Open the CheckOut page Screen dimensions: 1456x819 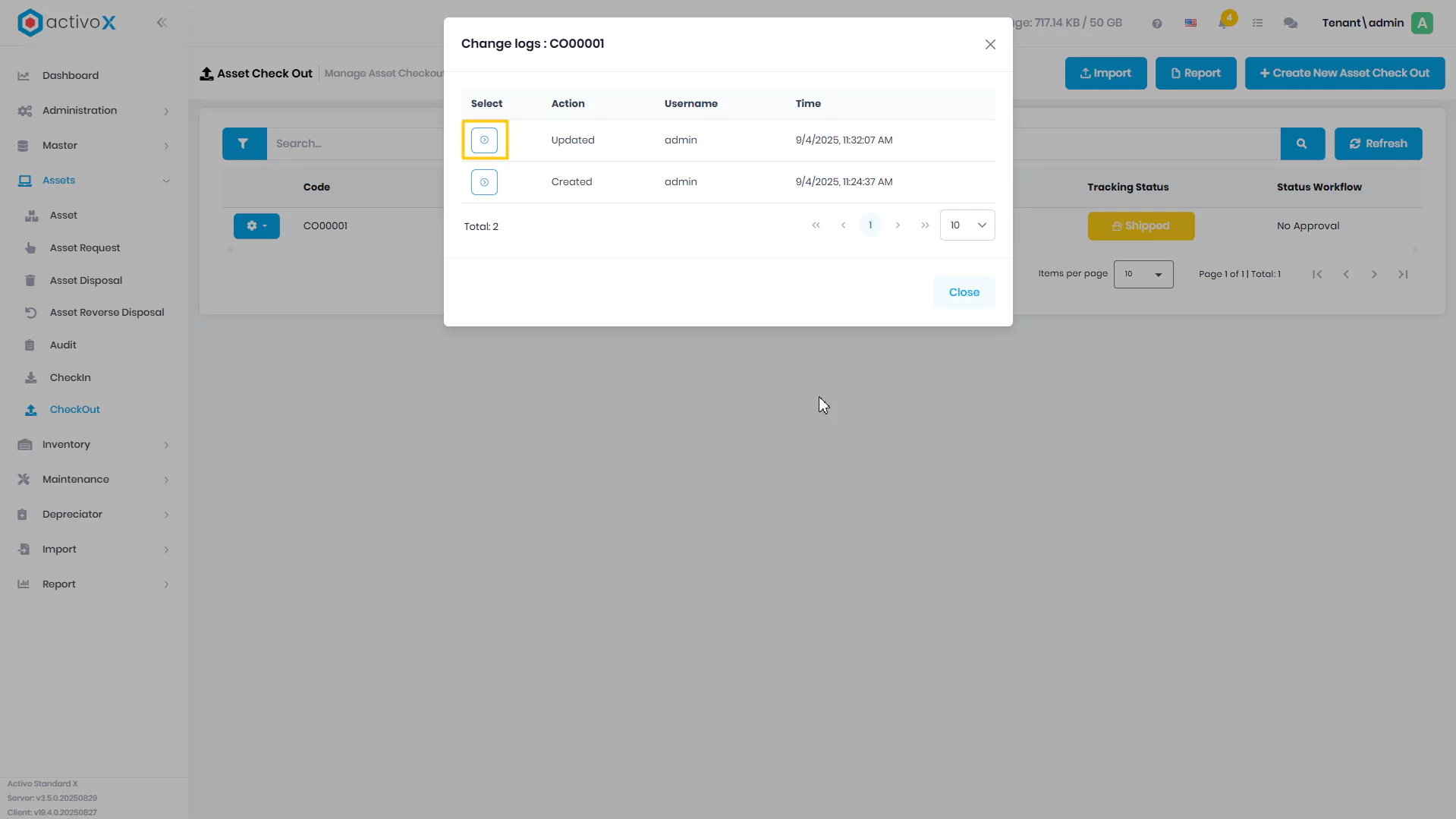[74, 410]
